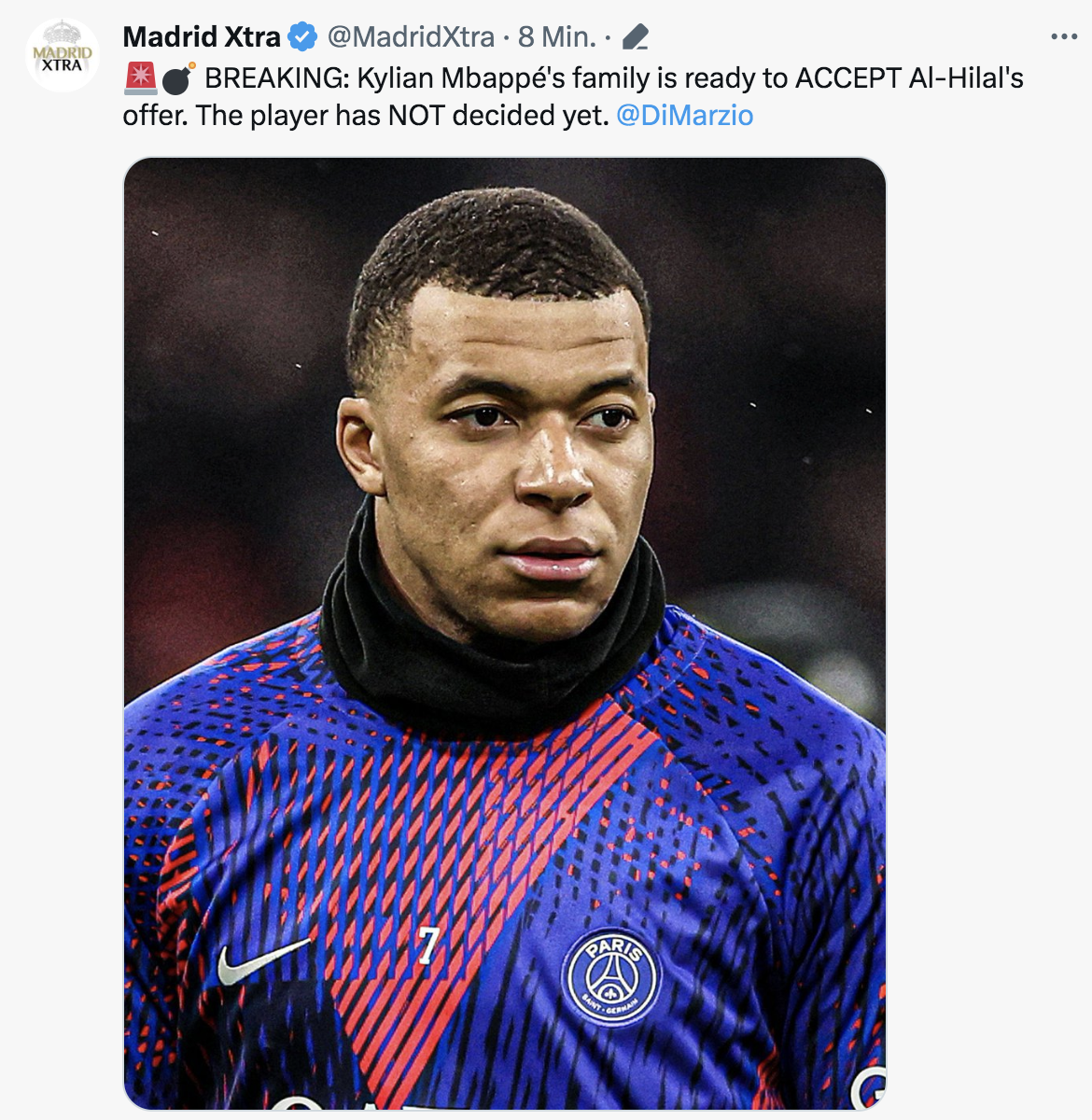This screenshot has height=1120, width=1092.
Task: Click the @MadridXtra handle
Action: (x=411, y=37)
